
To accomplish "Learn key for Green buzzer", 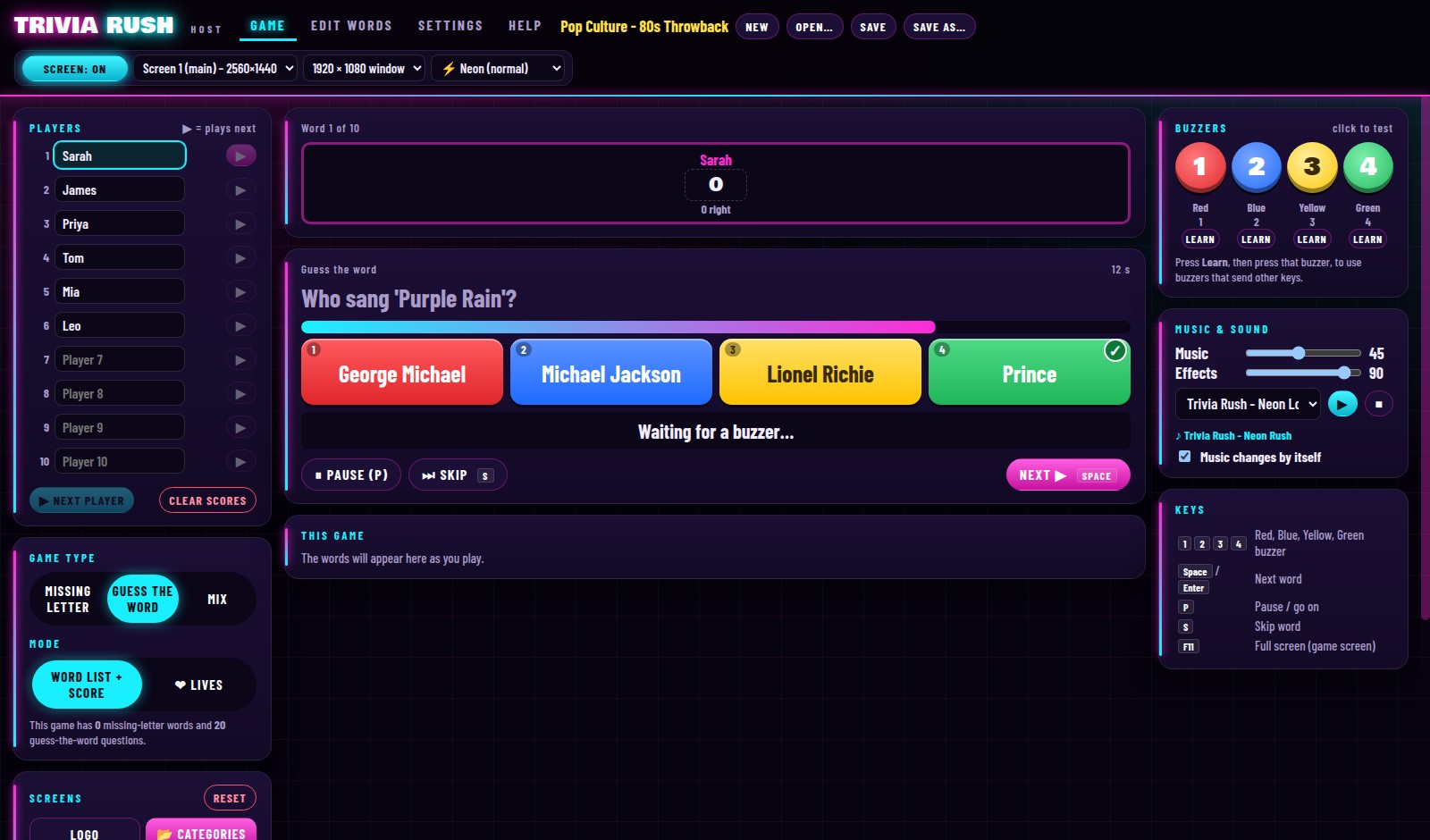I will pos(1367,239).
